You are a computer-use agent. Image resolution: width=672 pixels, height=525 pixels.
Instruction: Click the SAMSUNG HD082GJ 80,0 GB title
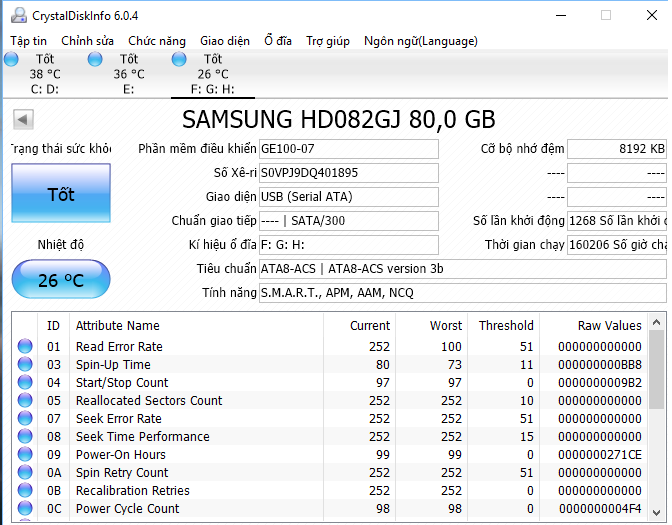pyautogui.click(x=339, y=120)
